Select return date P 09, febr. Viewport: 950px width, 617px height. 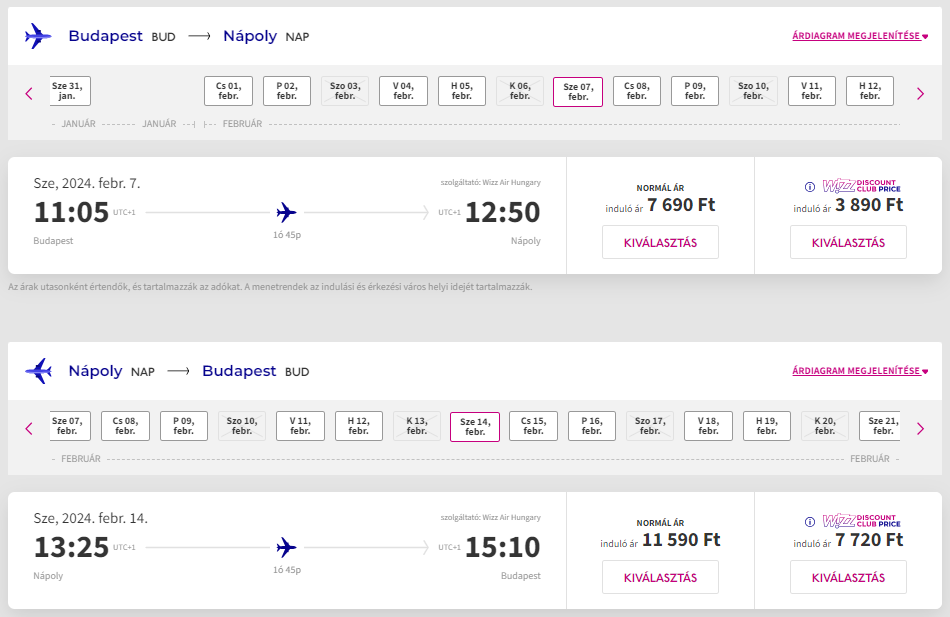[184, 426]
